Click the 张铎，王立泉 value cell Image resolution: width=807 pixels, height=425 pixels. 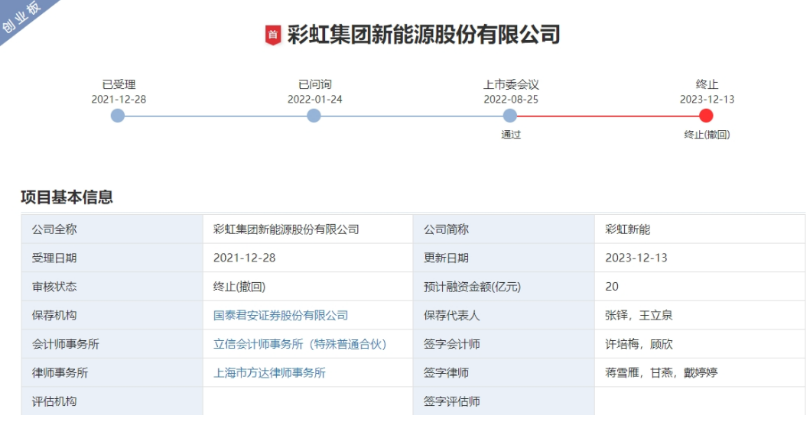[700, 315]
